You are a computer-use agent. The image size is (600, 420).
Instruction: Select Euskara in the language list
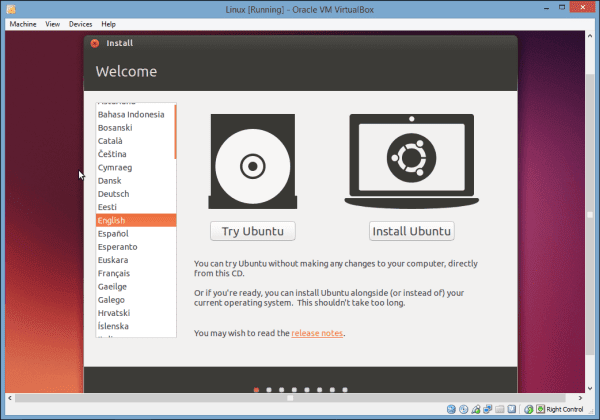(x=135, y=260)
